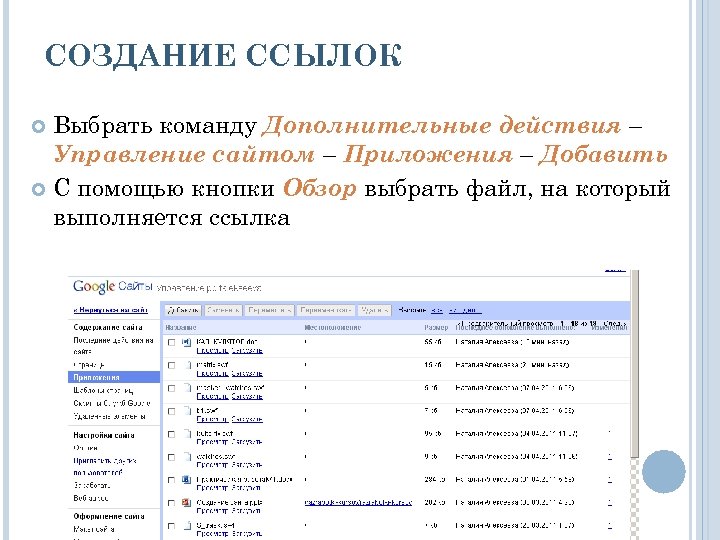This screenshot has height=540, width=720.
Task: Click the Ни одного select-none link
Action: pyautogui.click(x=465, y=310)
